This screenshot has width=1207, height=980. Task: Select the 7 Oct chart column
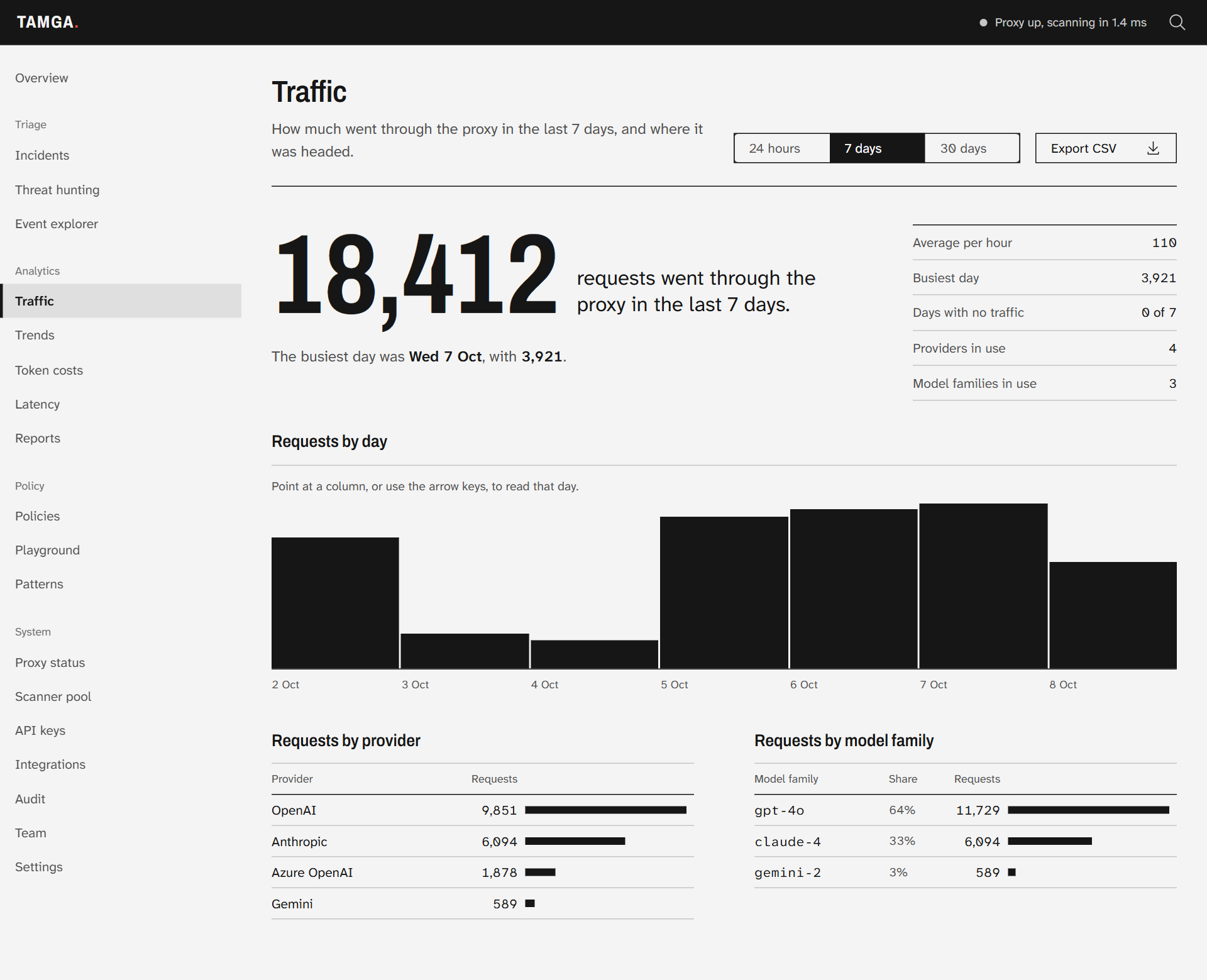pos(983,586)
